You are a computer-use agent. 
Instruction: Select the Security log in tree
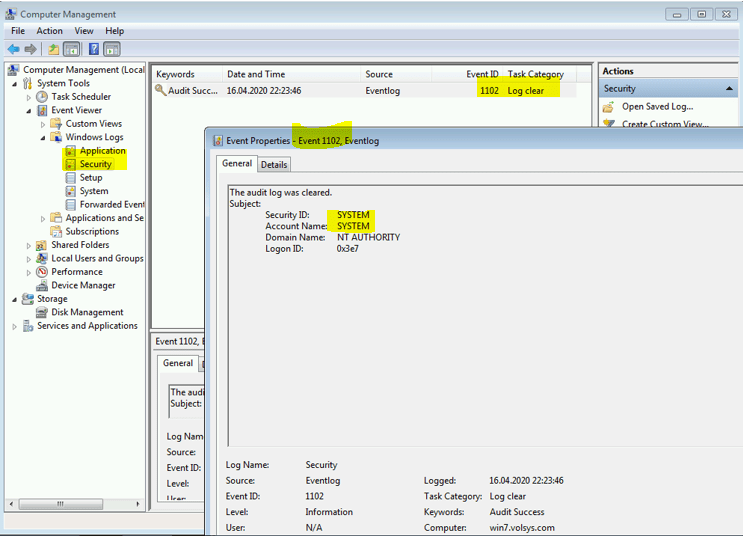pyautogui.click(x=95, y=164)
